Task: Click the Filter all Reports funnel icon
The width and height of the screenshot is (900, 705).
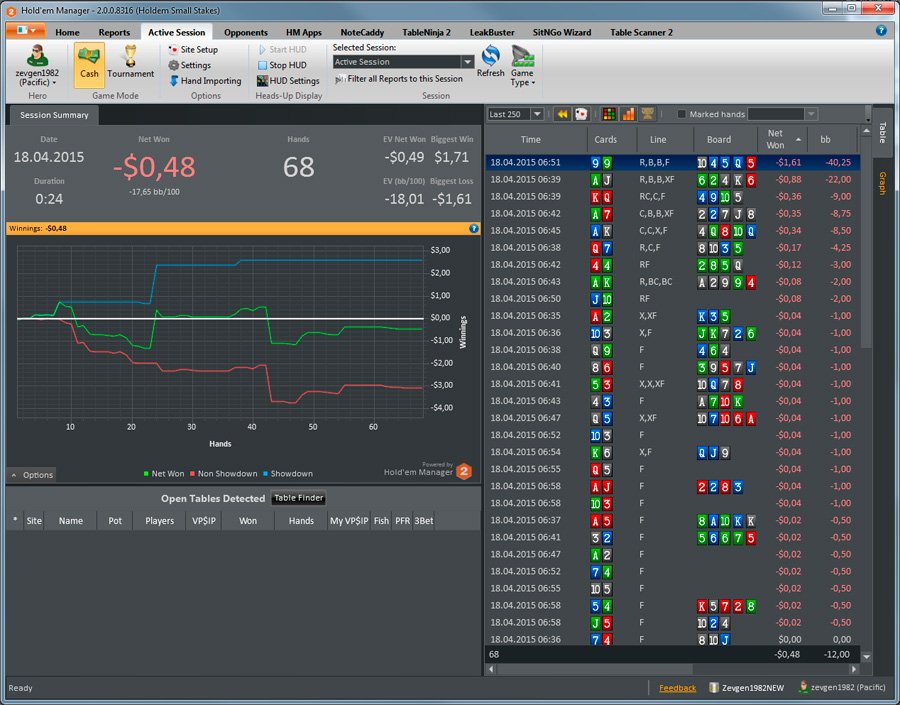Action: pyautogui.click(x=340, y=79)
